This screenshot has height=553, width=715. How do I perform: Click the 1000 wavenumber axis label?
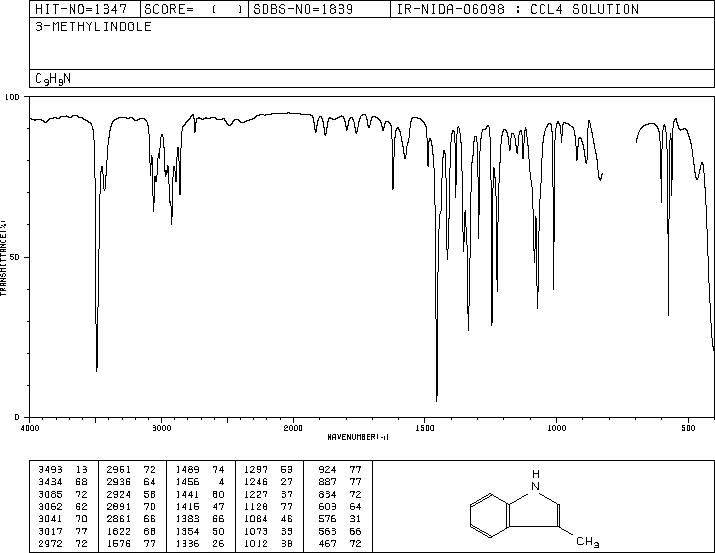point(556,428)
